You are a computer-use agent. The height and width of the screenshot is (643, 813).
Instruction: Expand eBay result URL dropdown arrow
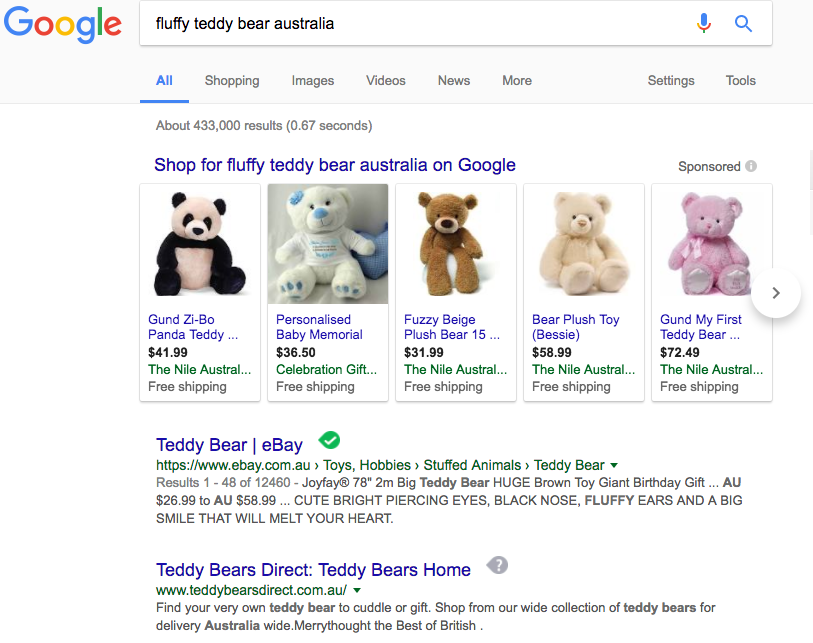pos(614,465)
